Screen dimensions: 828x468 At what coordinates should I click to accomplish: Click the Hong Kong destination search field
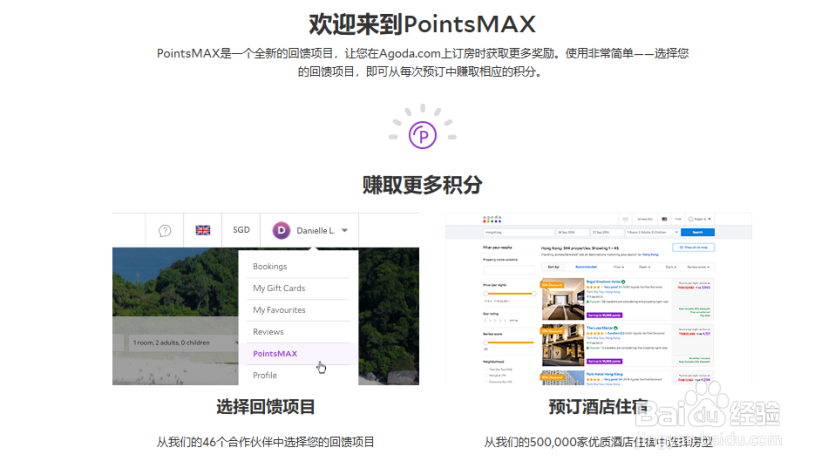coord(519,232)
